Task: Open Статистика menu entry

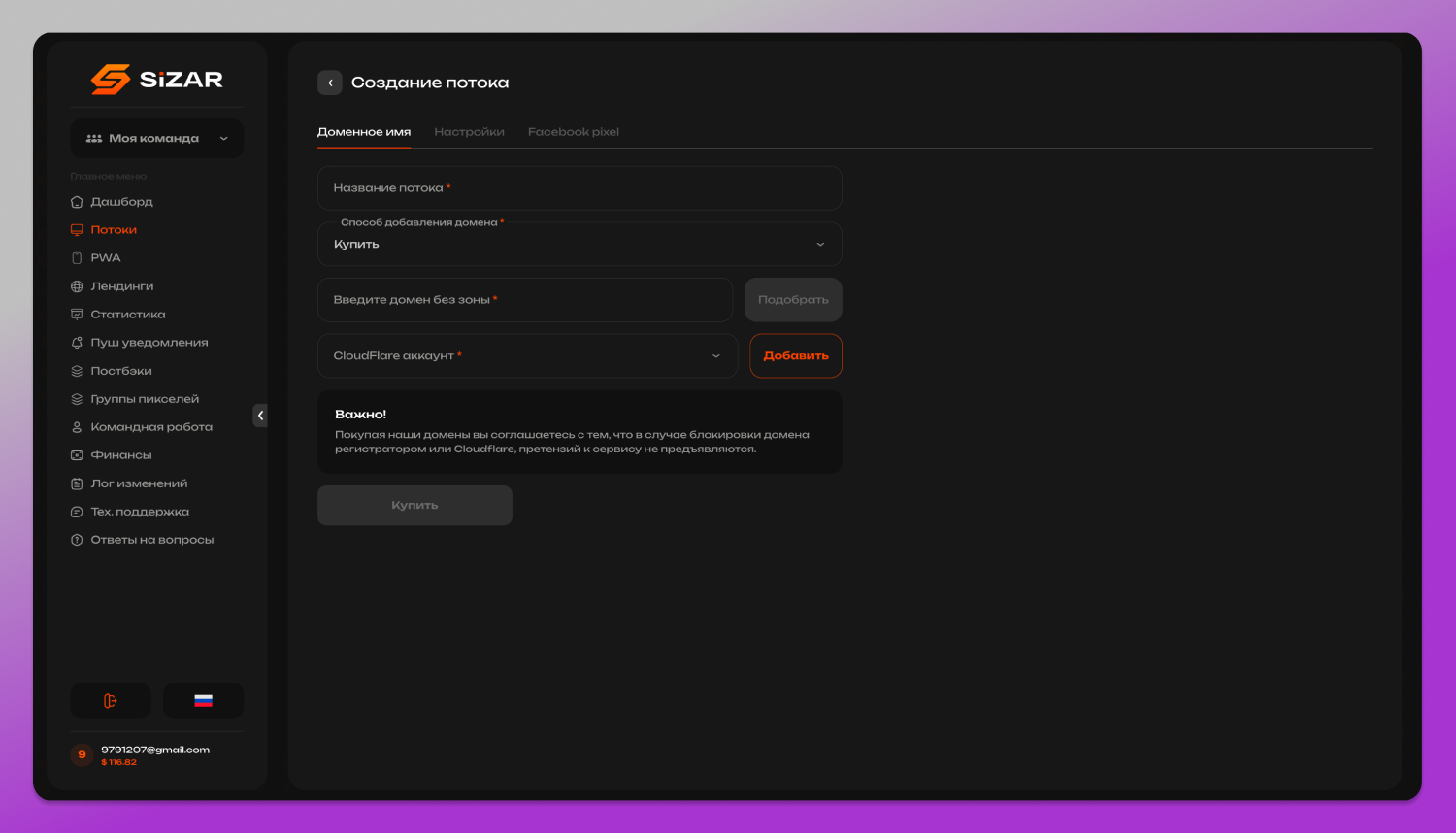Action: tap(128, 315)
